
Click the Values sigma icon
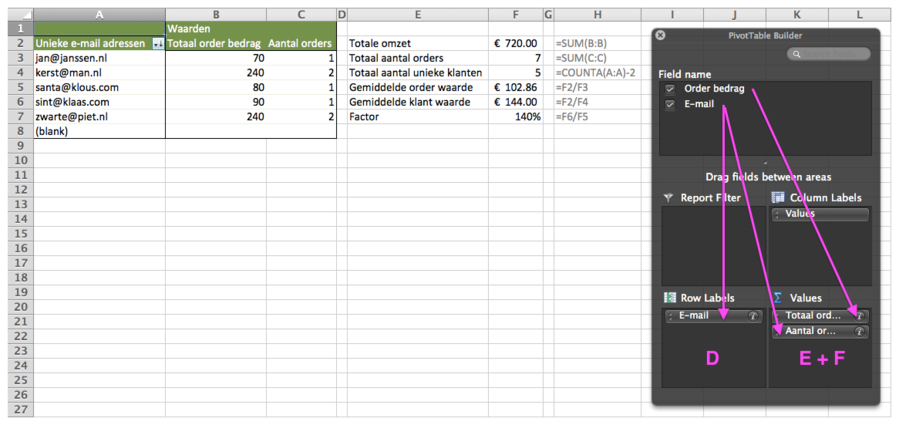[778, 298]
